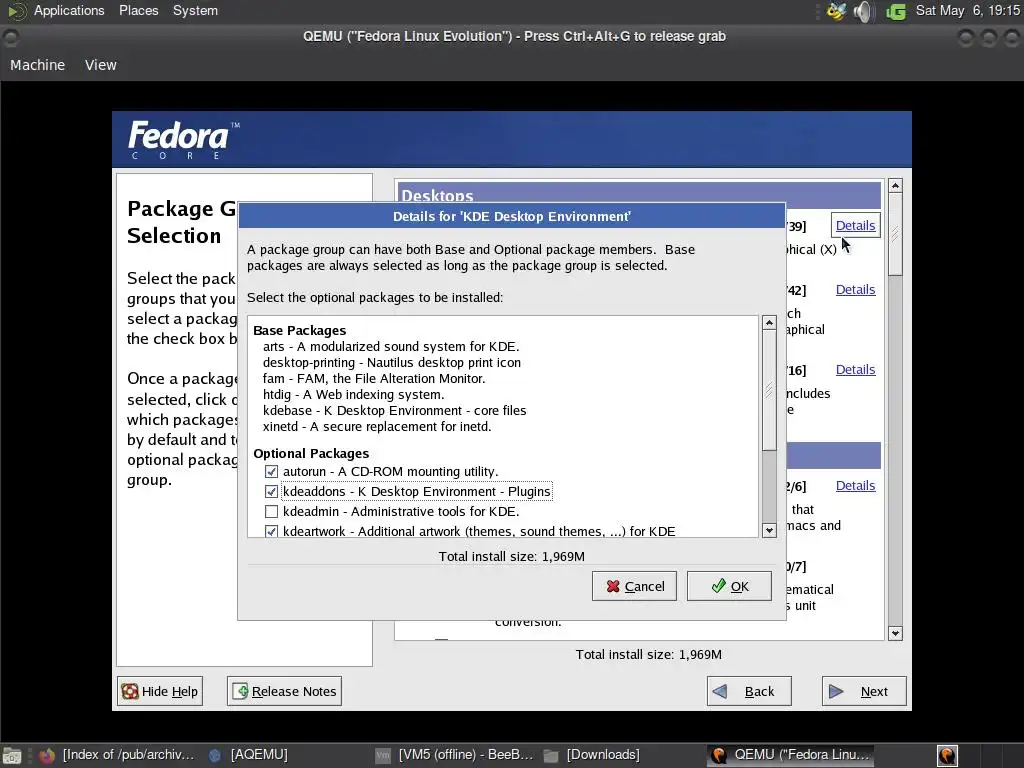
Task: Click the bee tray icon
Action: tap(836, 11)
